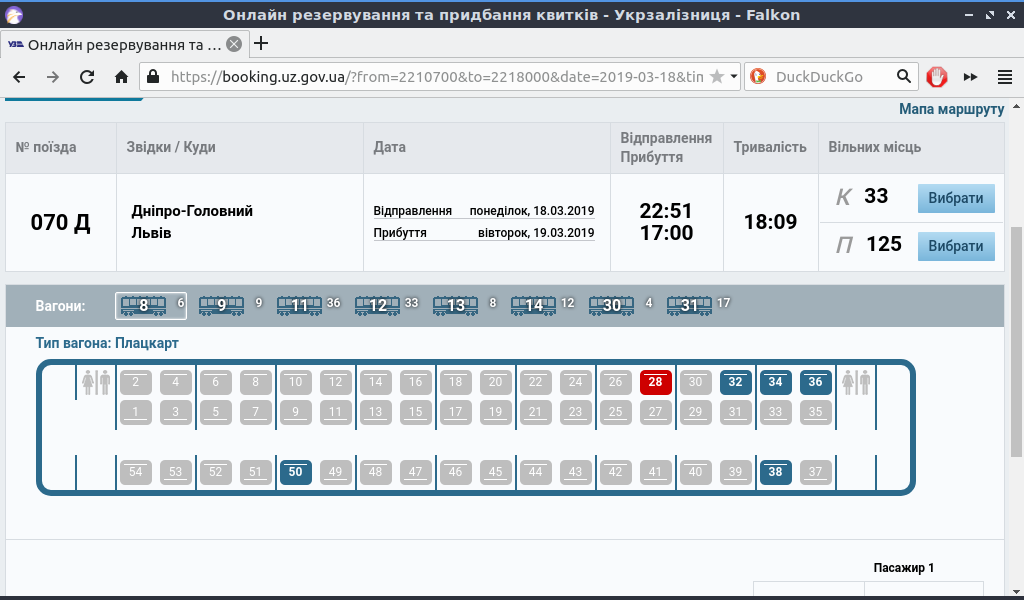Deselect the chosen seat 50
Screen dimensions: 1024x600
point(295,472)
